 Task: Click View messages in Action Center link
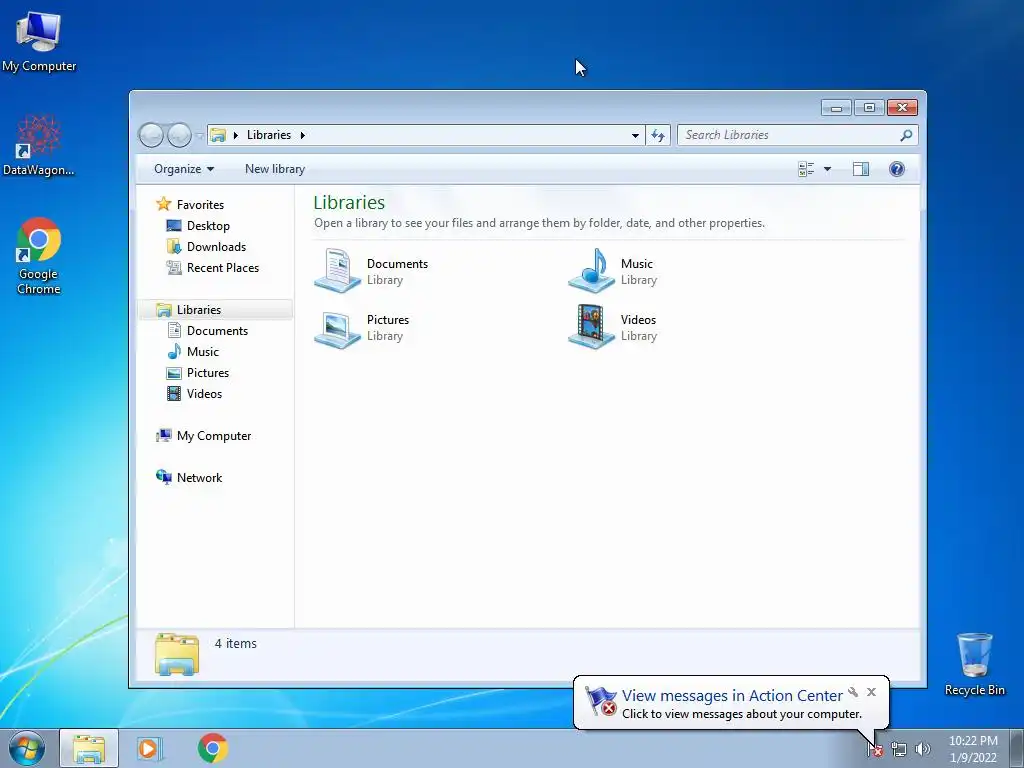732,696
